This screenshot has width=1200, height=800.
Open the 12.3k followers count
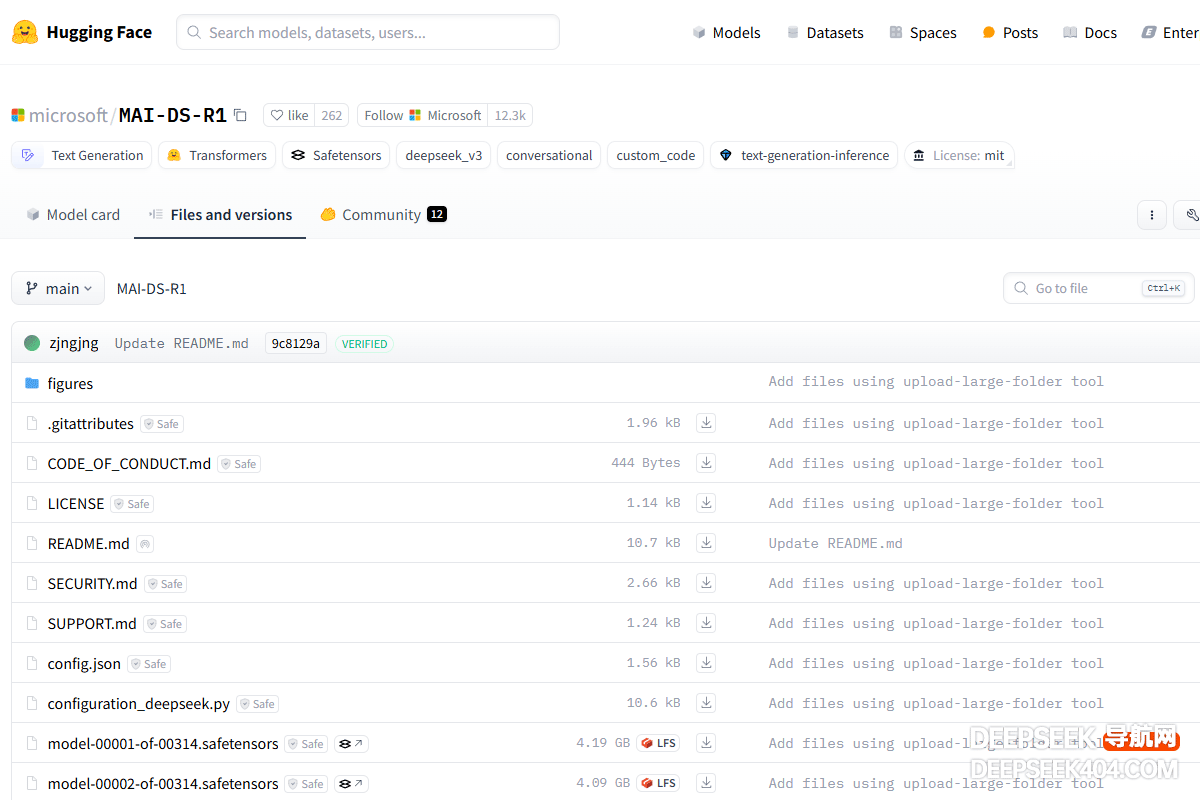[510, 115]
